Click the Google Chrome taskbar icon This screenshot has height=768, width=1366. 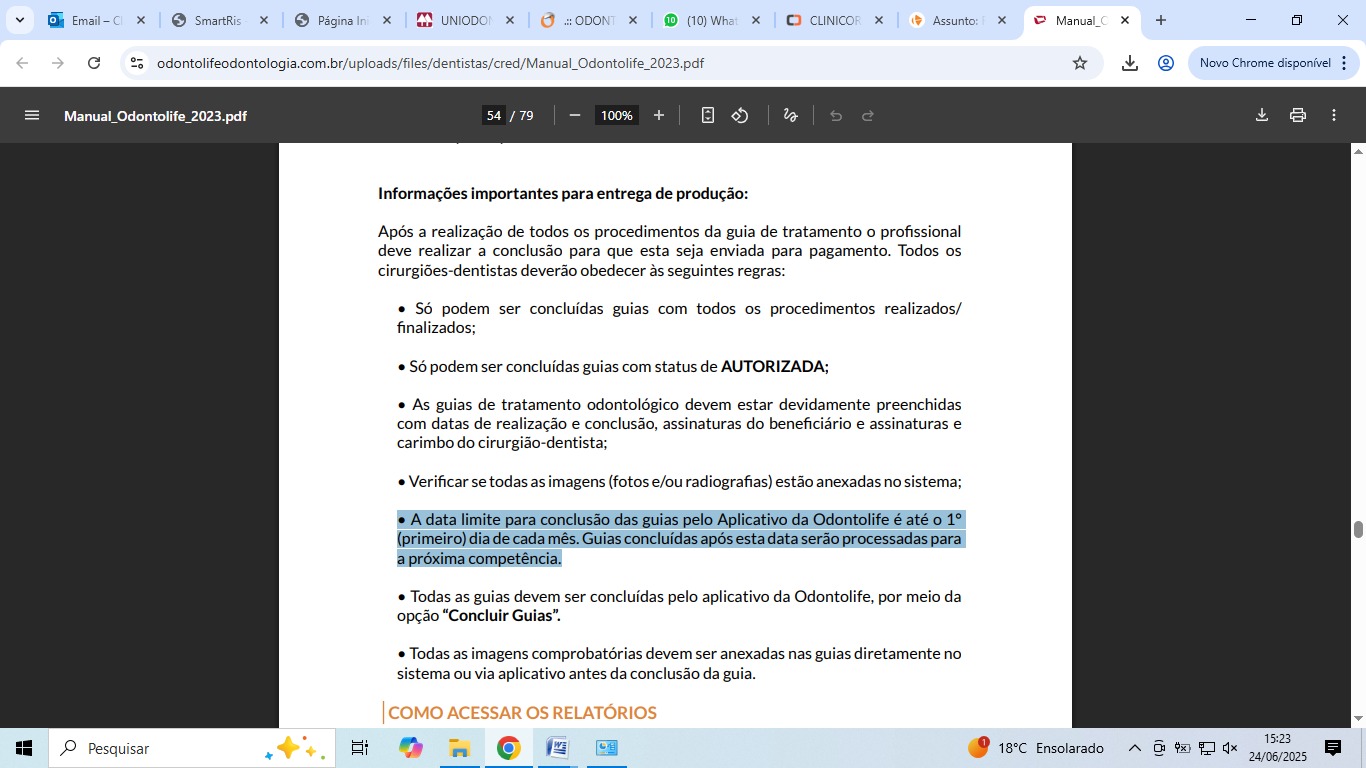[x=508, y=748]
